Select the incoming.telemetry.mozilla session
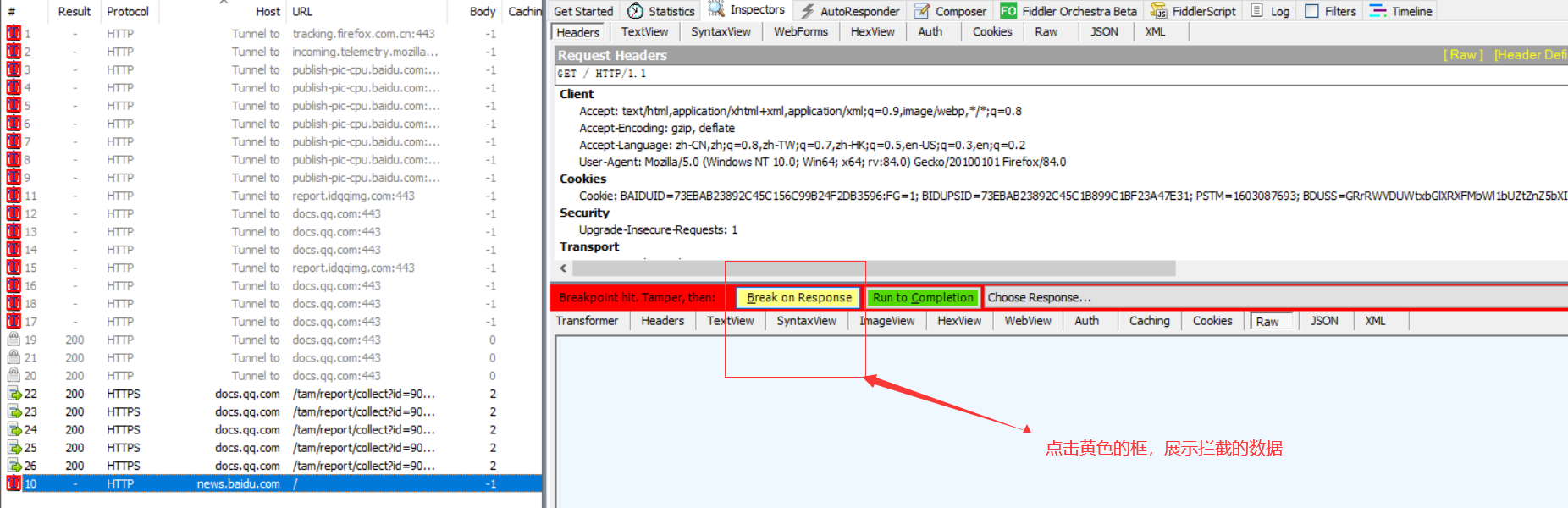Viewport: 1568px width, 508px height. tap(271, 52)
